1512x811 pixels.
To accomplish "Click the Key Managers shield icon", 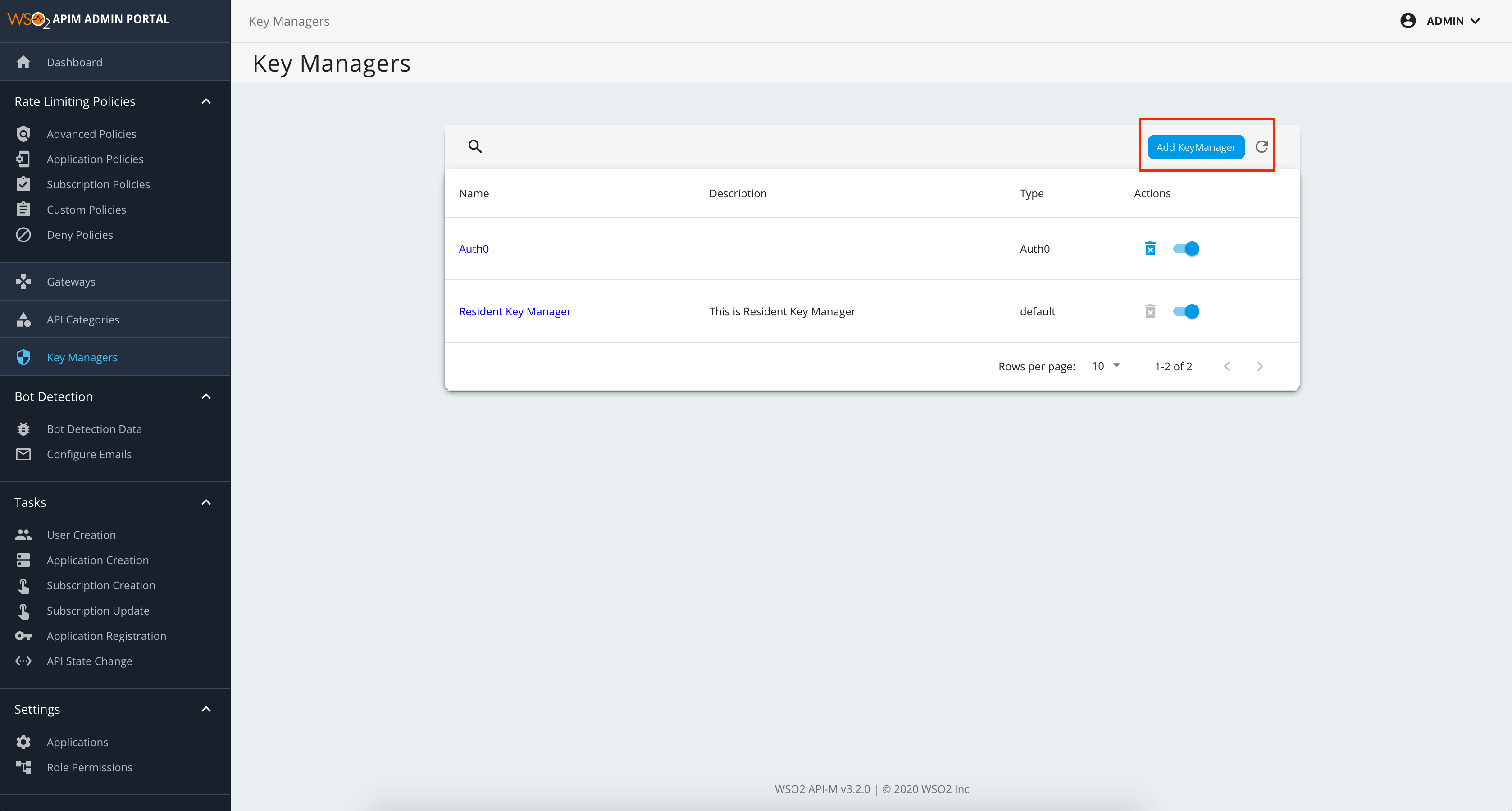I will tap(23, 357).
